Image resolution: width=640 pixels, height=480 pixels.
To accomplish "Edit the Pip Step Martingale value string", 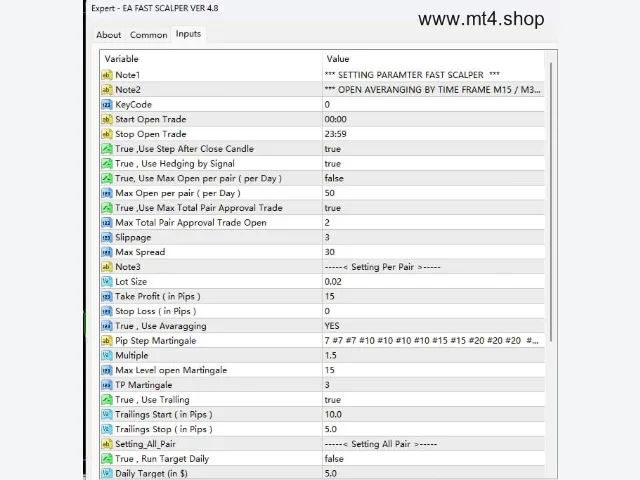I will [x=433, y=341].
